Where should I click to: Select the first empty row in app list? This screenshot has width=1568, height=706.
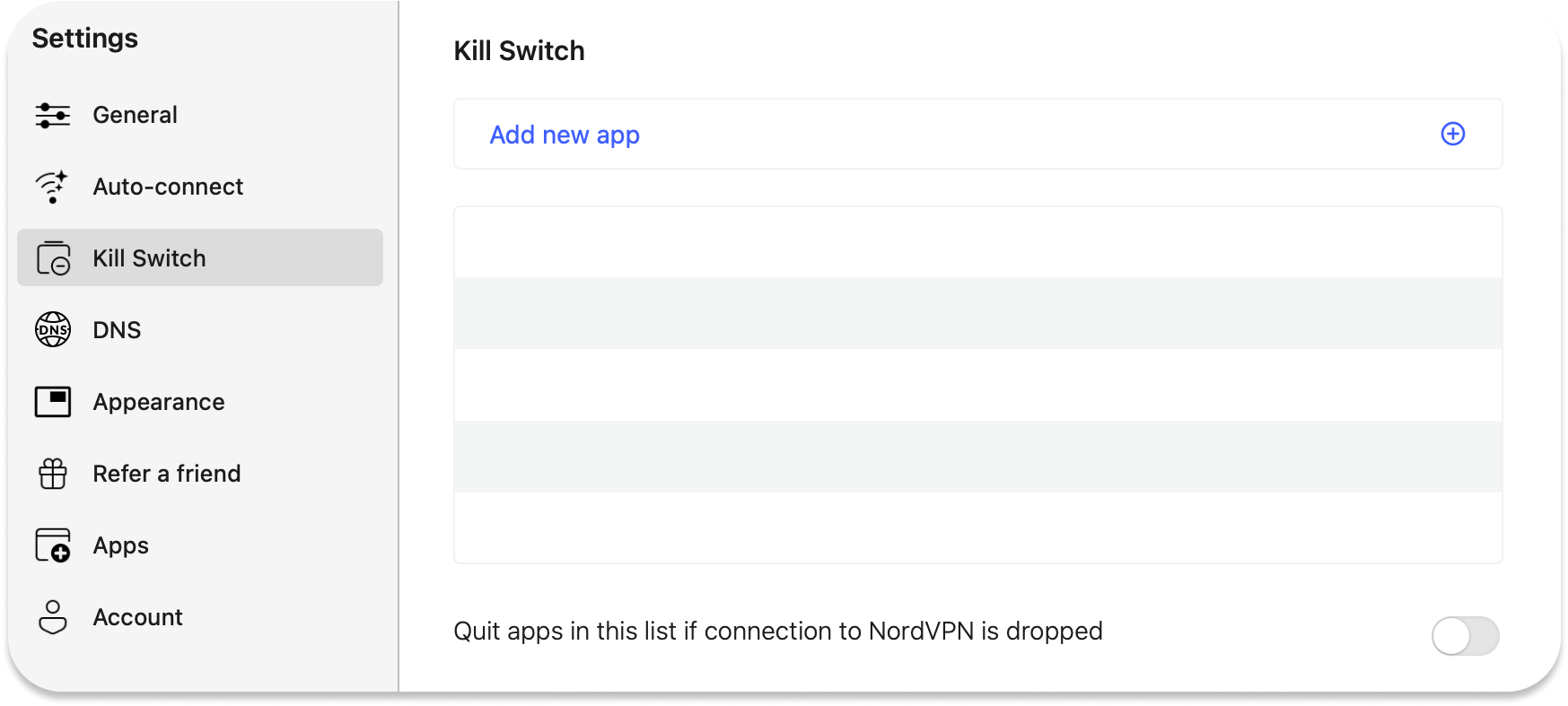977,242
